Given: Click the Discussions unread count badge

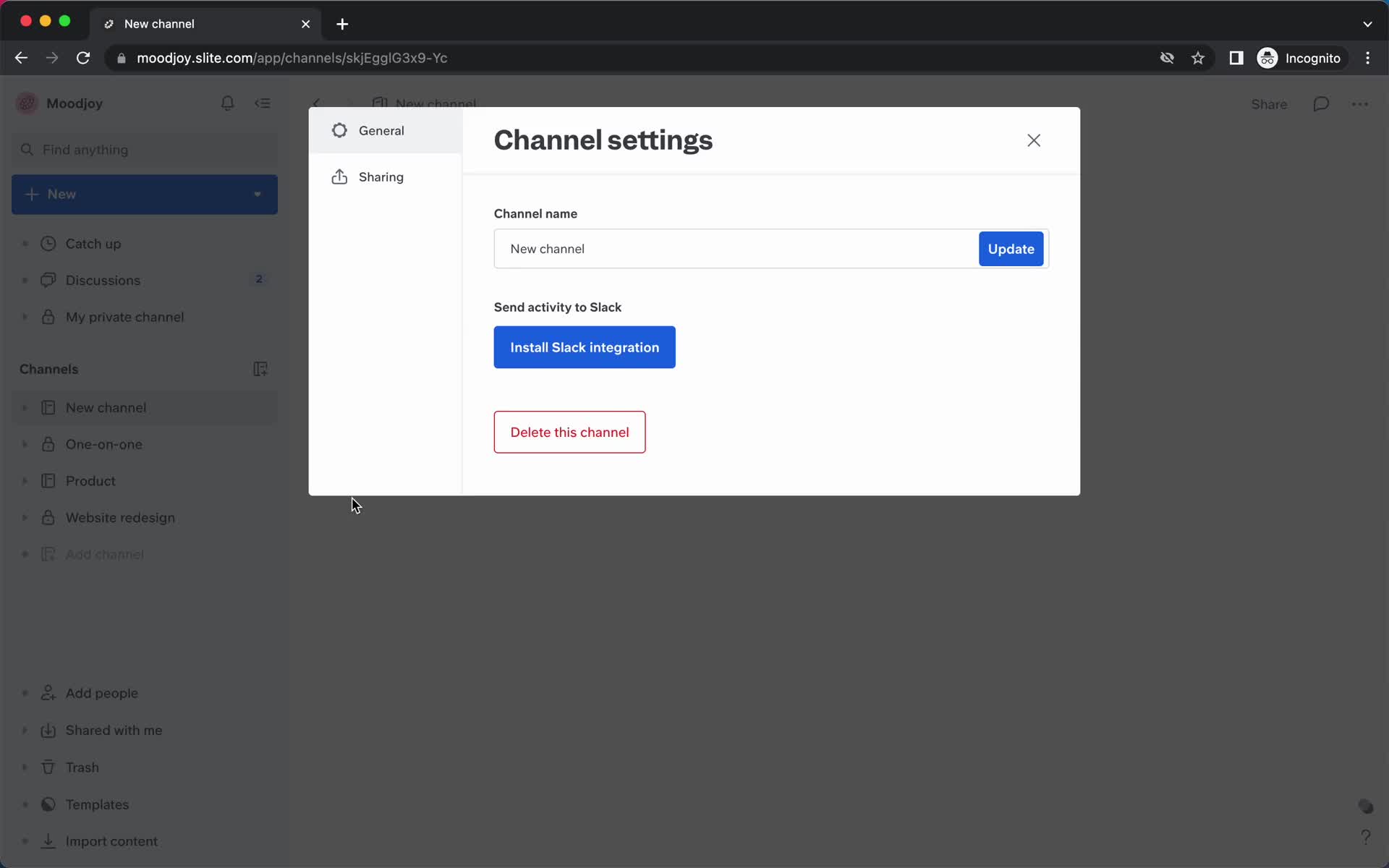Looking at the screenshot, I should [259, 279].
